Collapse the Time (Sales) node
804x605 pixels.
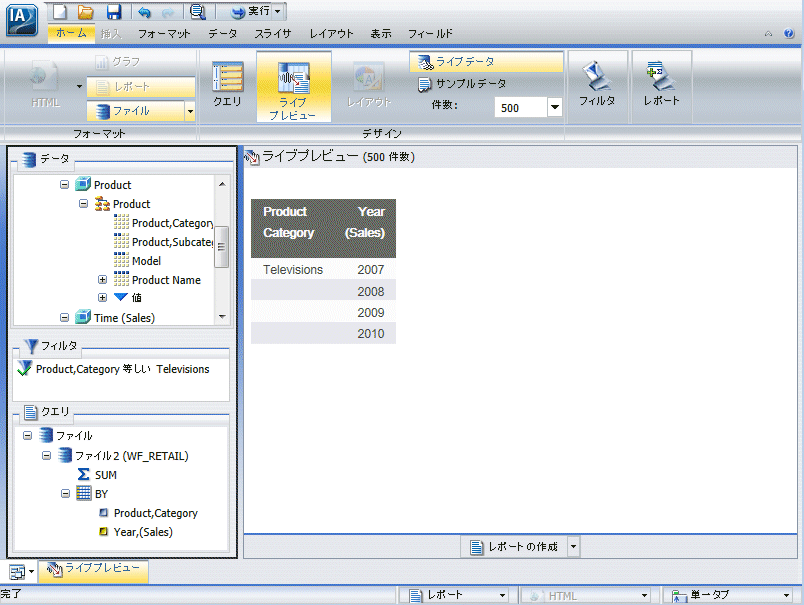(64, 318)
